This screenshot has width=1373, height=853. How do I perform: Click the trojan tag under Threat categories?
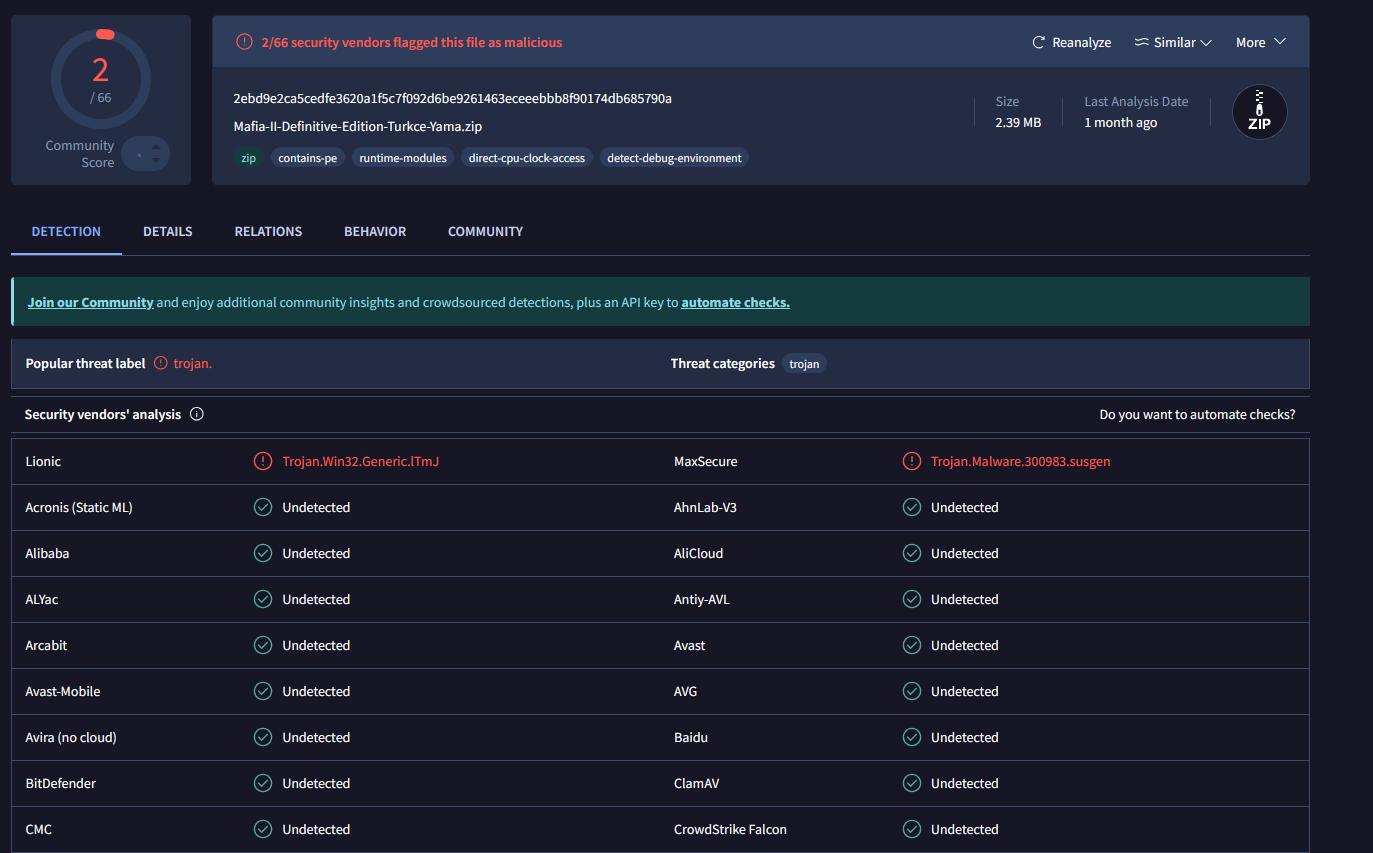[804, 364]
